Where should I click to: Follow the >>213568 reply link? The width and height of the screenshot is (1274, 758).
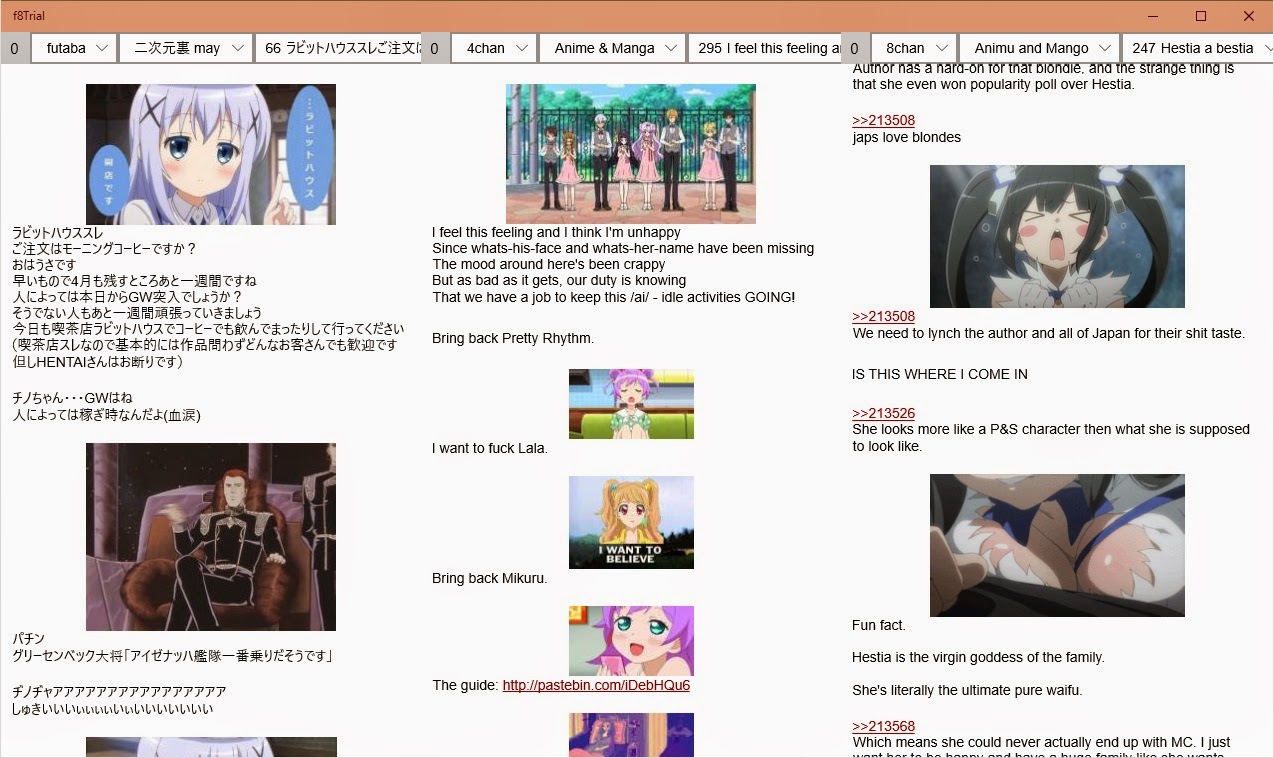coord(883,726)
